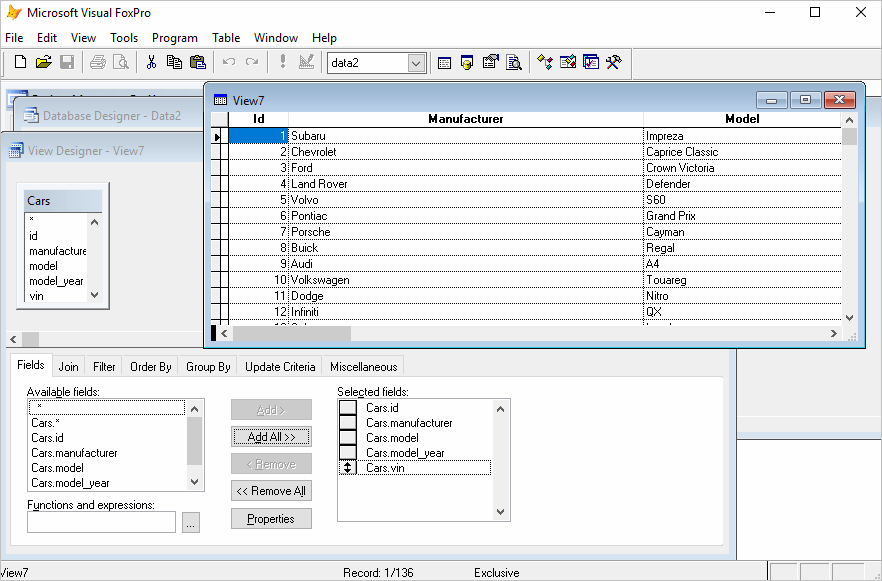882x581 pixels.
Task: Click the Add All >> button
Action: point(271,436)
